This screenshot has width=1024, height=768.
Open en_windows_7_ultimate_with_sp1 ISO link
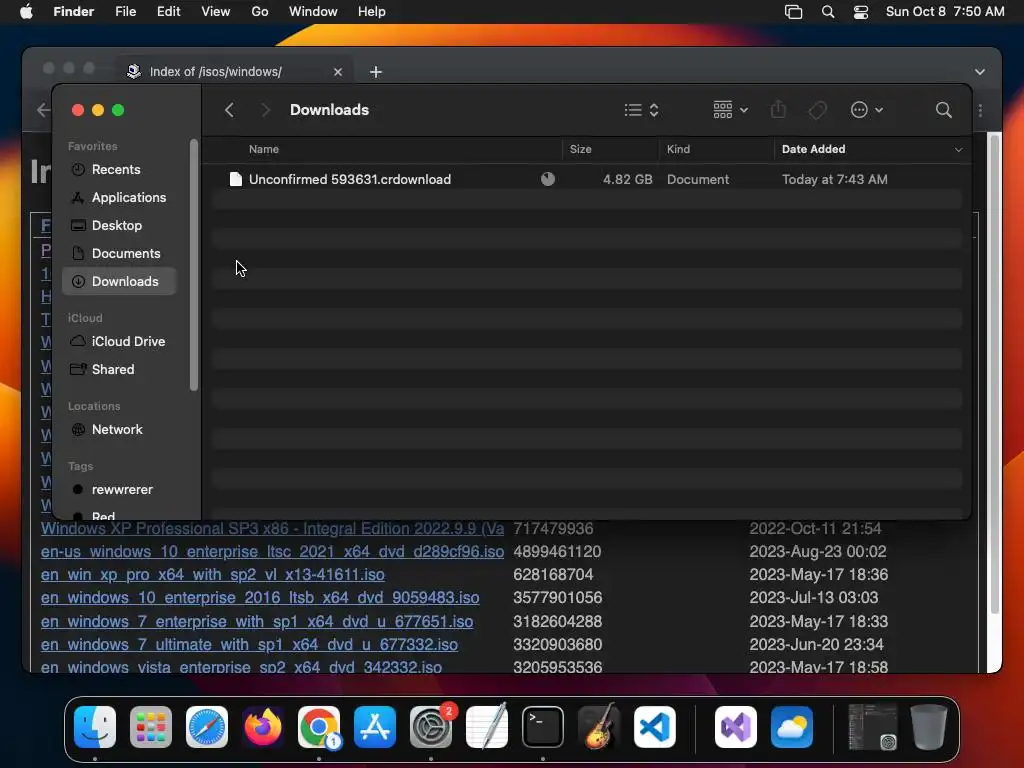[249, 645]
